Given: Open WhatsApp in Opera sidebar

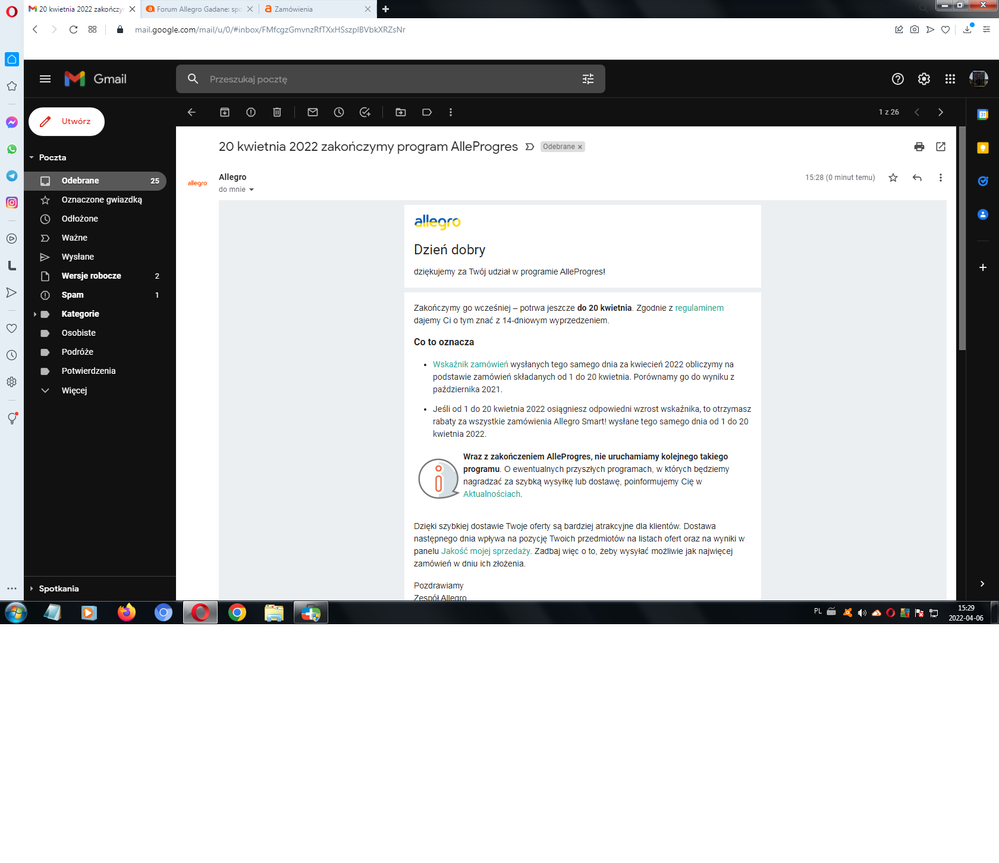Looking at the screenshot, I should pos(11,149).
